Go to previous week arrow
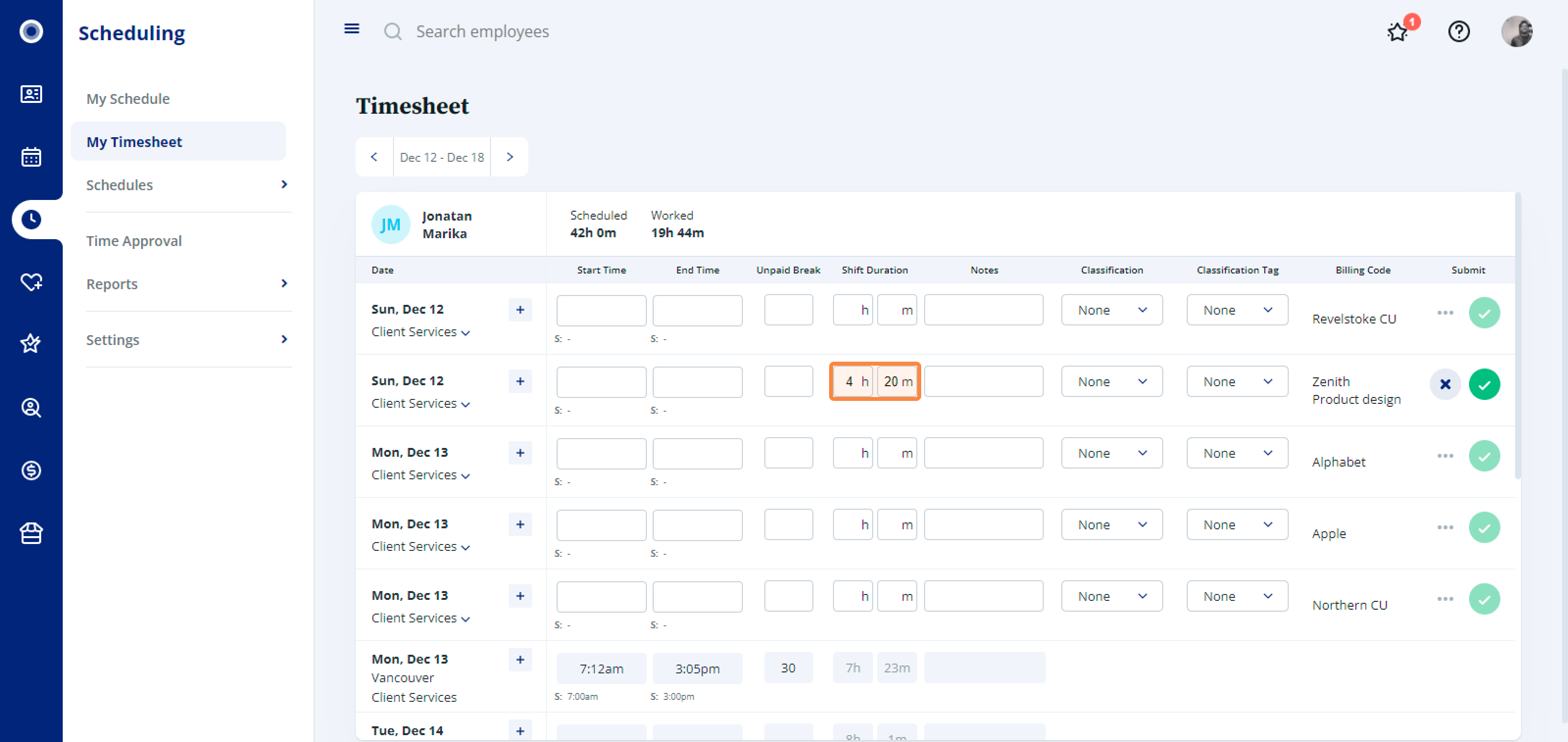The width and height of the screenshot is (1568, 742). click(374, 157)
